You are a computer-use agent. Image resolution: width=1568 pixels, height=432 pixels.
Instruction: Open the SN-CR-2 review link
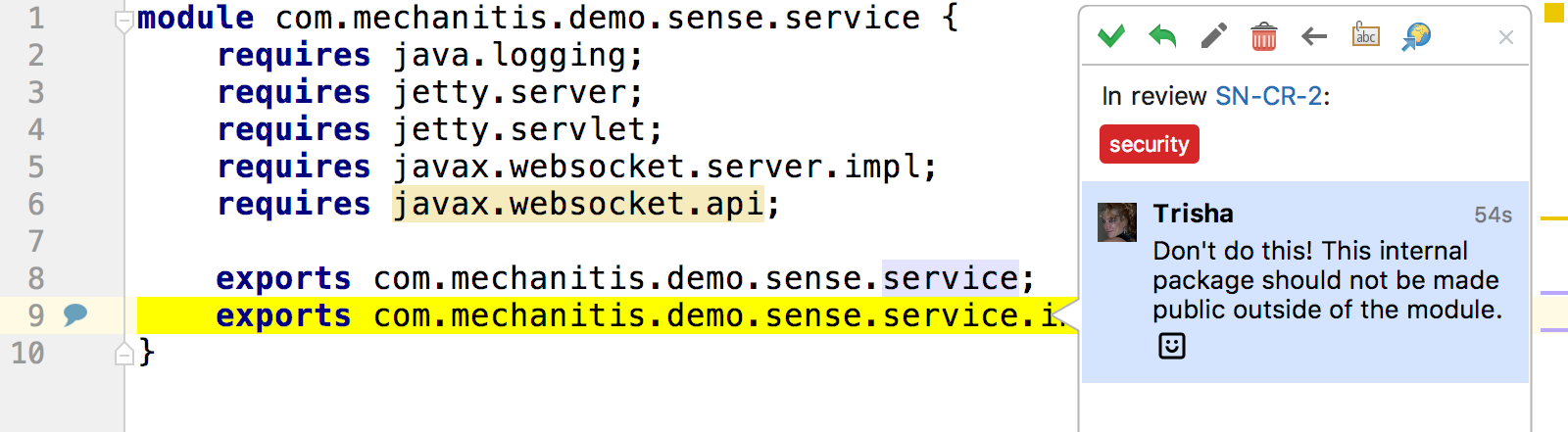1269,96
